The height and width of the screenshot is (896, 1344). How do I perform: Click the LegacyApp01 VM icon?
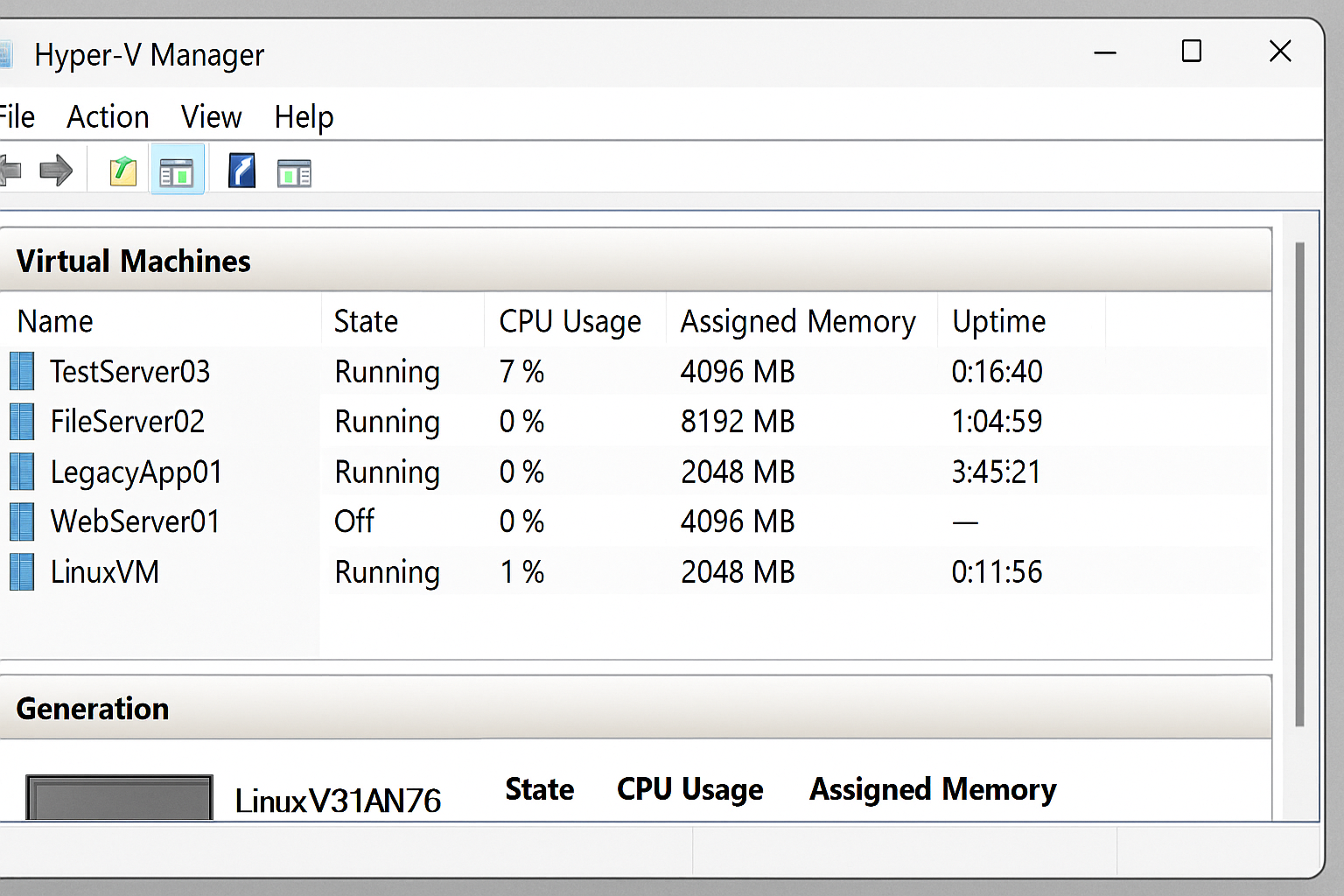coord(22,472)
